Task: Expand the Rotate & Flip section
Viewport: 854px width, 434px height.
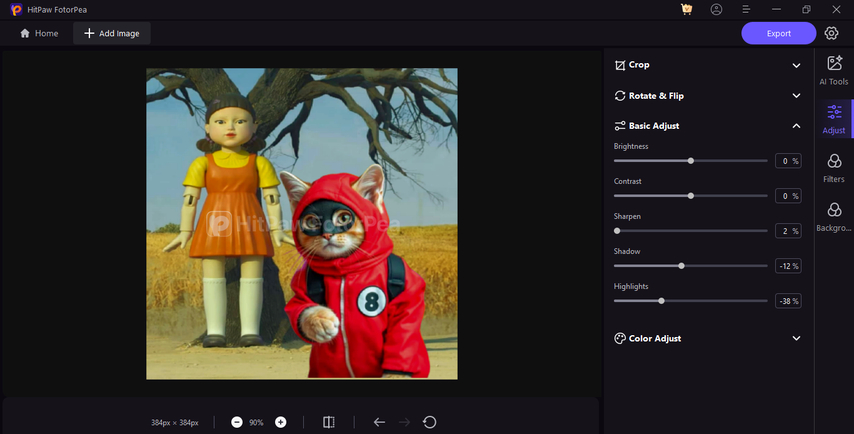Action: (x=796, y=96)
